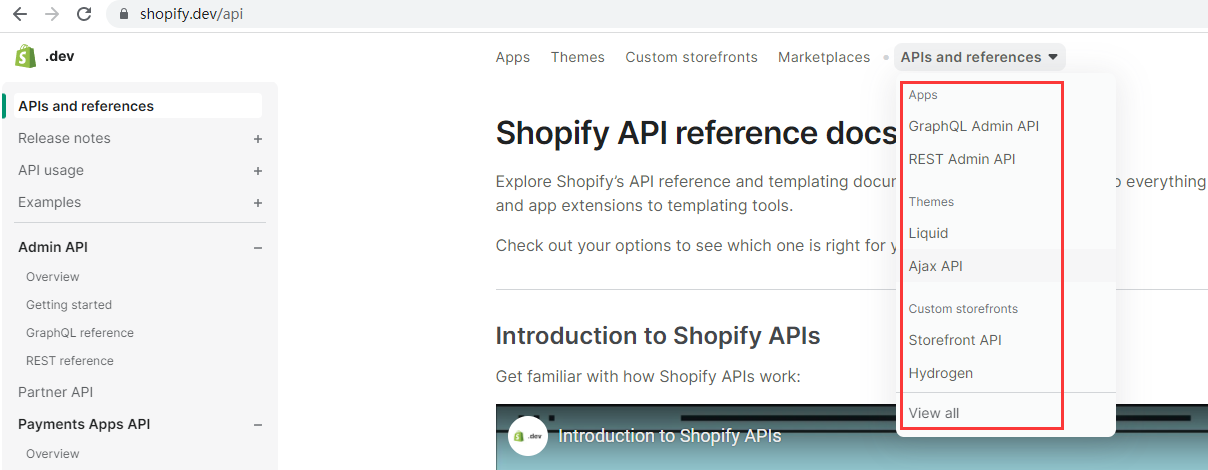Click the browser back arrow
The image size is (1208, 470).
point(19,14)
